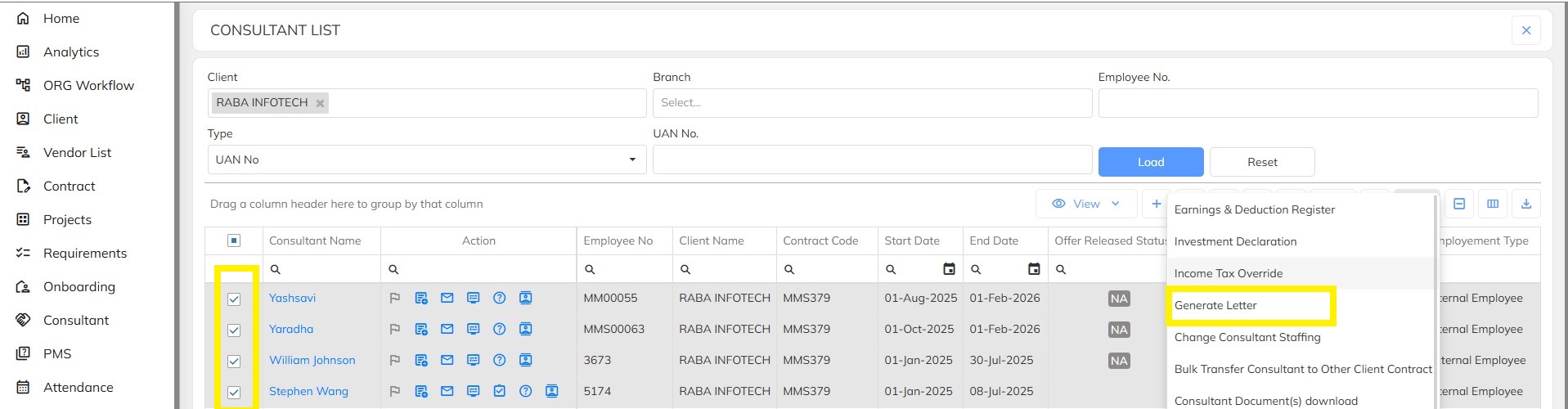
Task: Open the Branch select dropdown
Action: (871, 103)
